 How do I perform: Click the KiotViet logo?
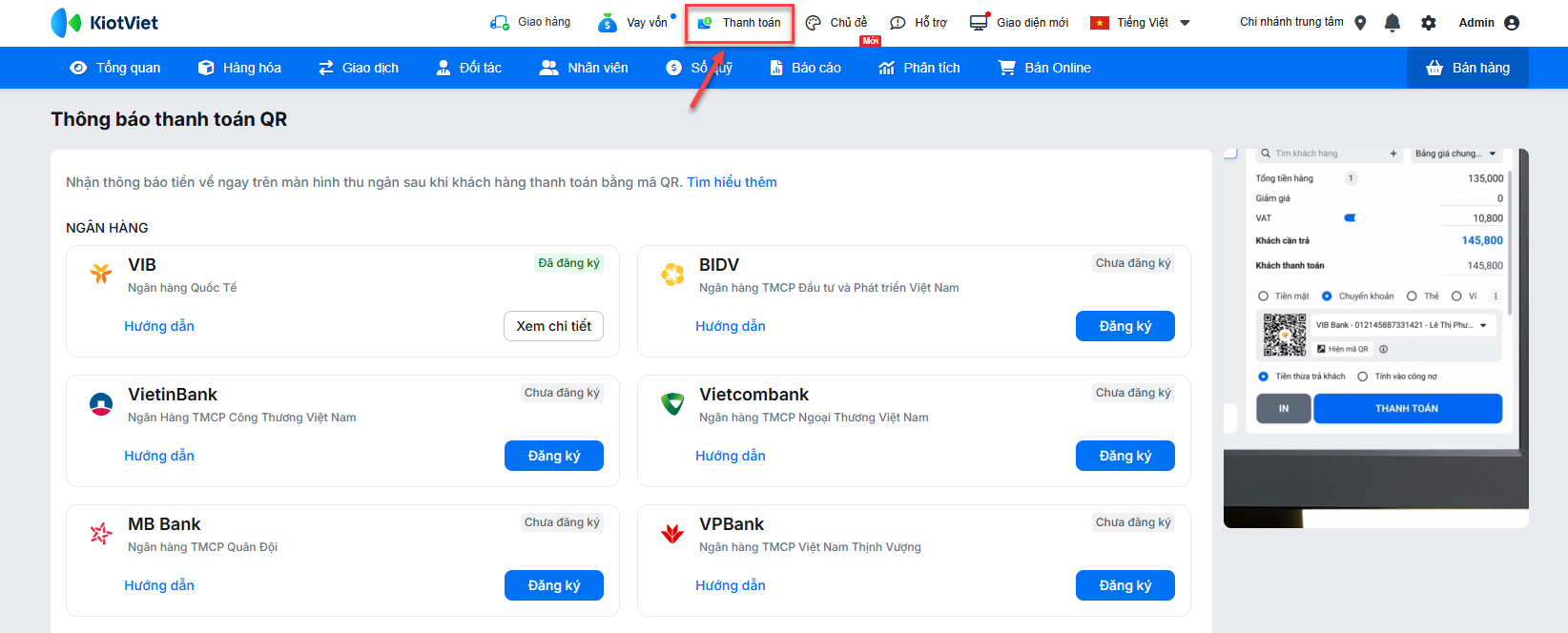click(105, 22)
